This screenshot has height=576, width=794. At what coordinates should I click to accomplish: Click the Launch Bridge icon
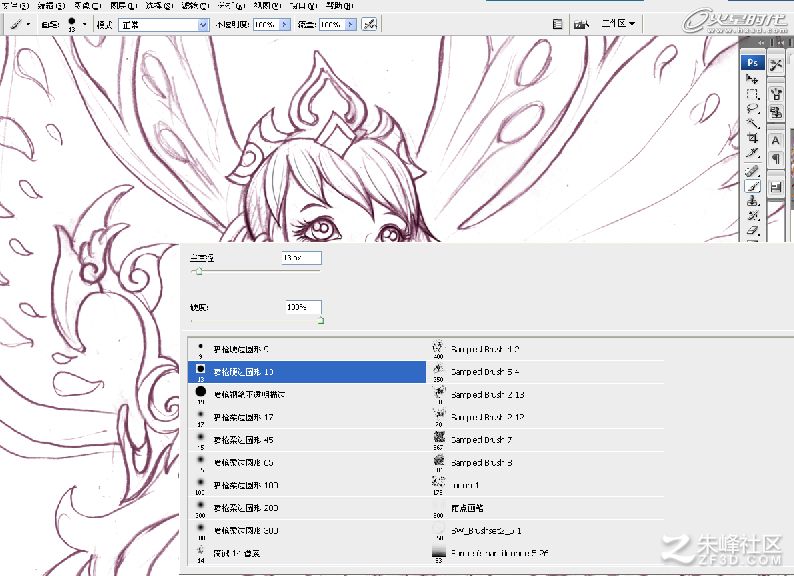pos(581,24)
